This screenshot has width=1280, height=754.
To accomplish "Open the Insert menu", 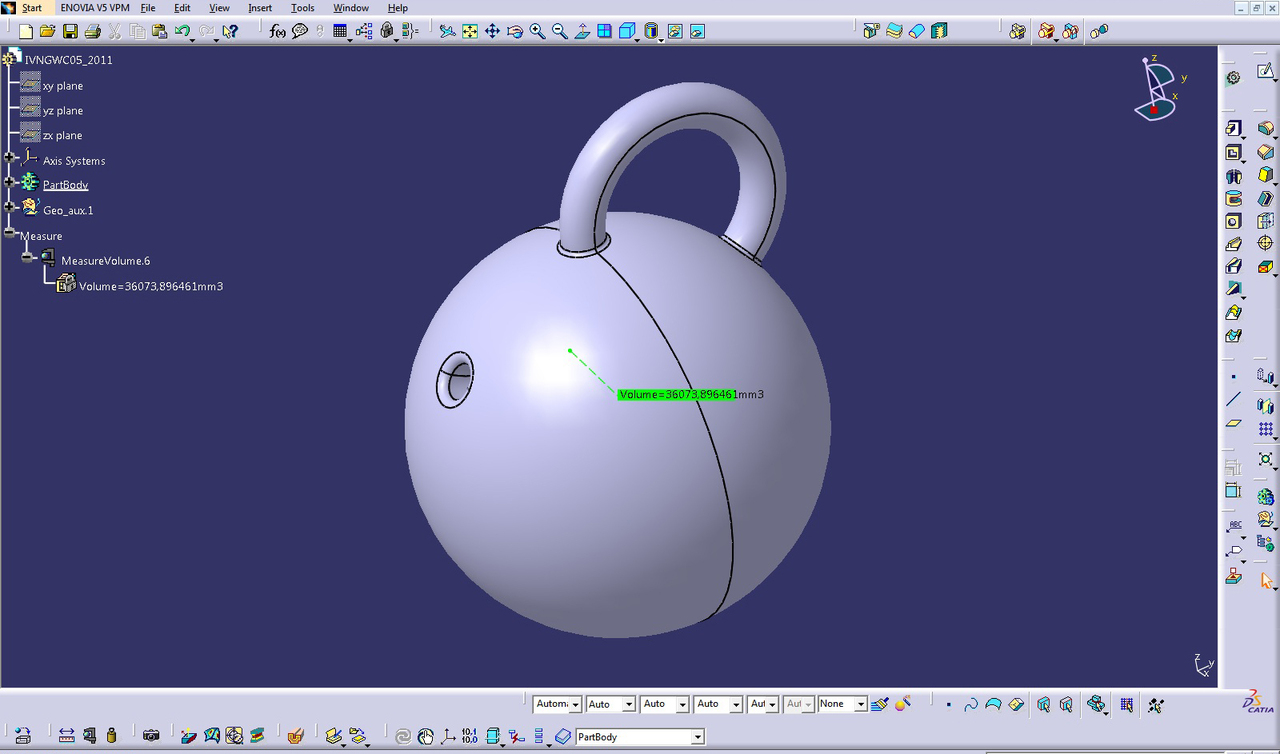I will pos(260,8).
